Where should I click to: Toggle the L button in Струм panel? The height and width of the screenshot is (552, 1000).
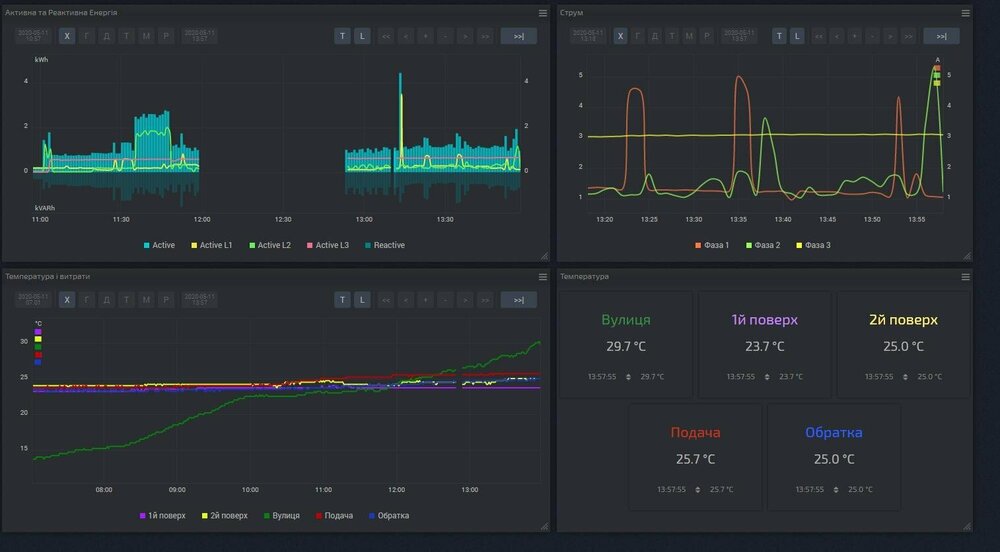tap(797, 36)
